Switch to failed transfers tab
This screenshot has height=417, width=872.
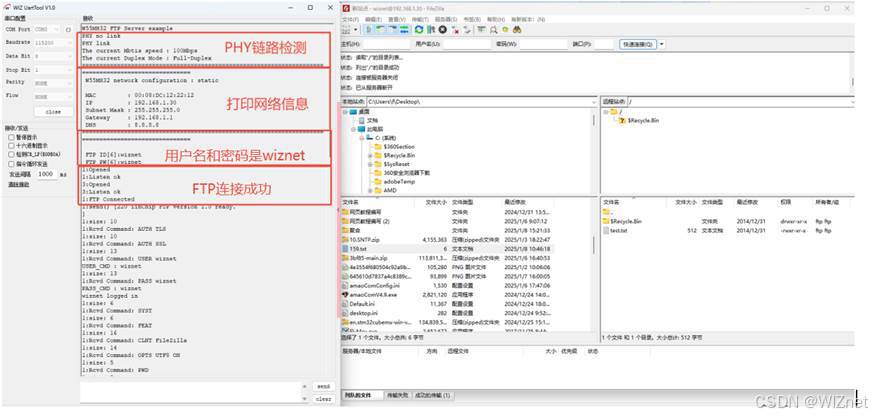point(398,395)
